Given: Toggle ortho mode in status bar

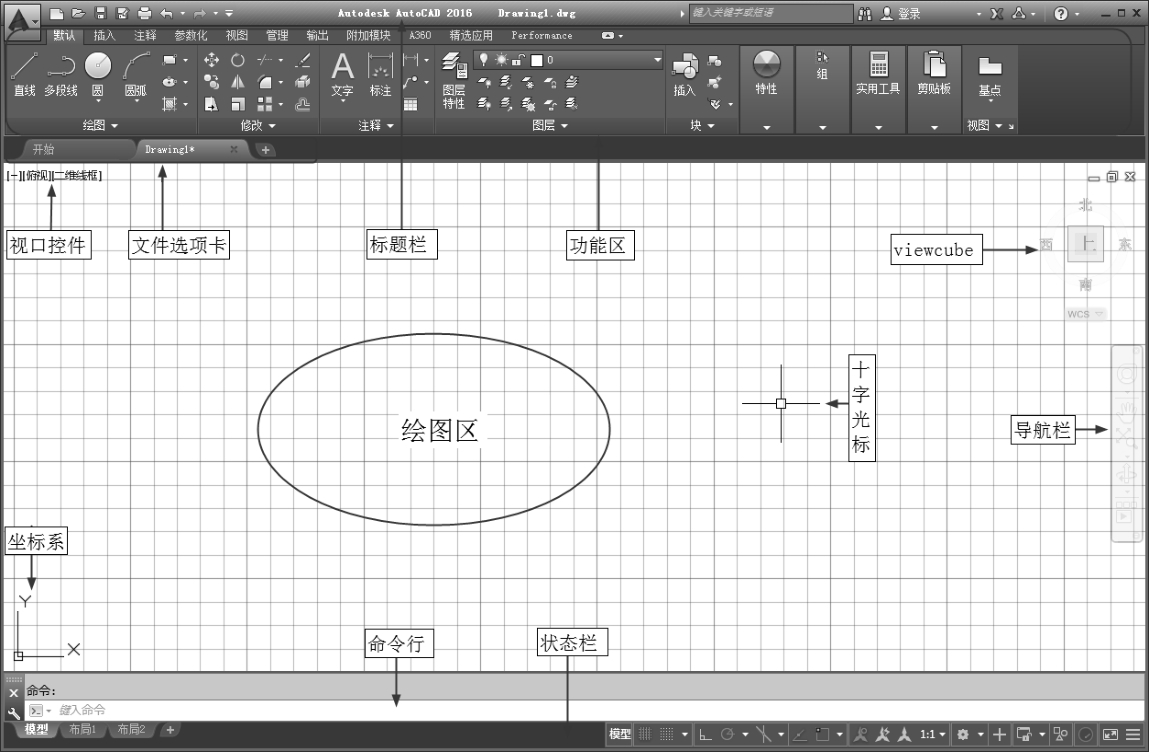Looking at the screenshot, I should click(705, 734).
